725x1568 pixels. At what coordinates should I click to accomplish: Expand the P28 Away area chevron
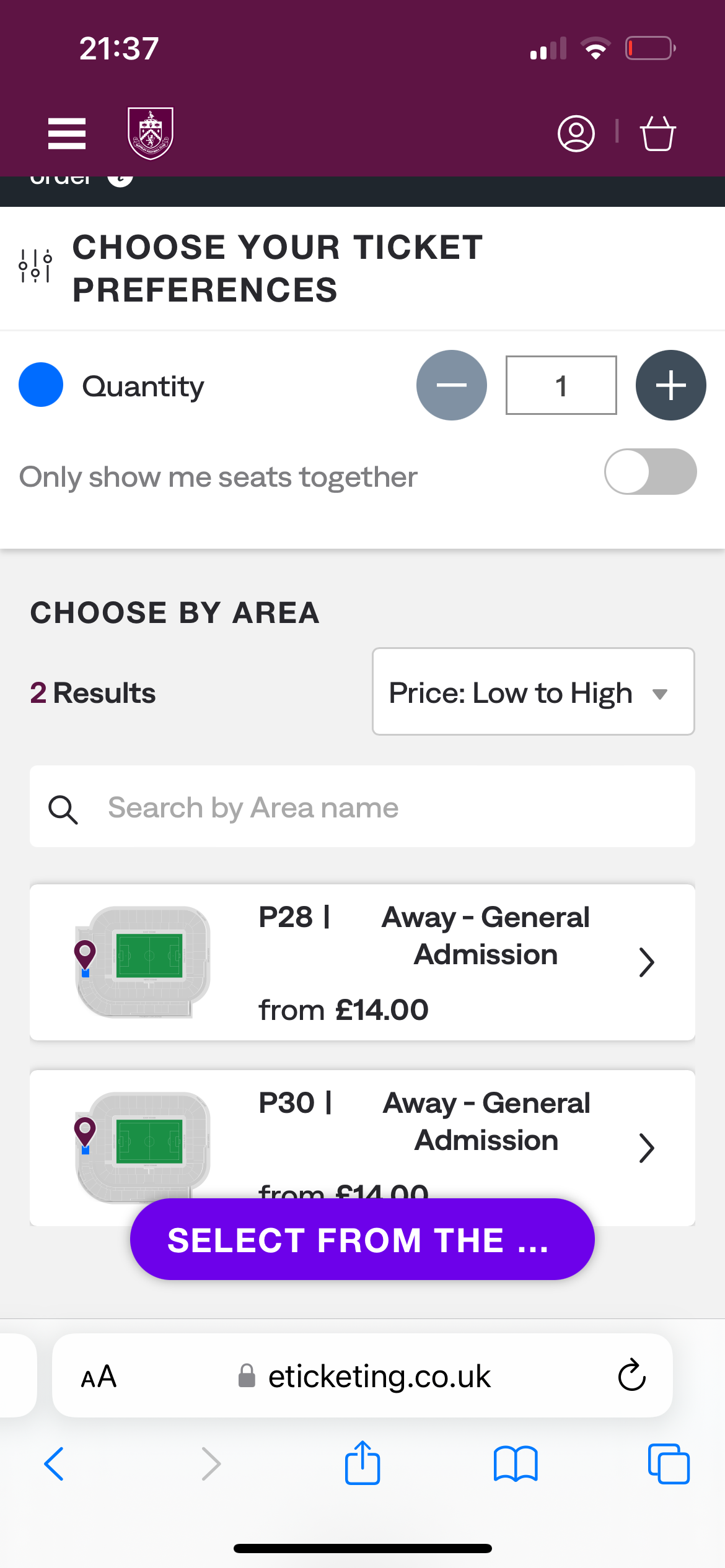[x=646, y=963]
